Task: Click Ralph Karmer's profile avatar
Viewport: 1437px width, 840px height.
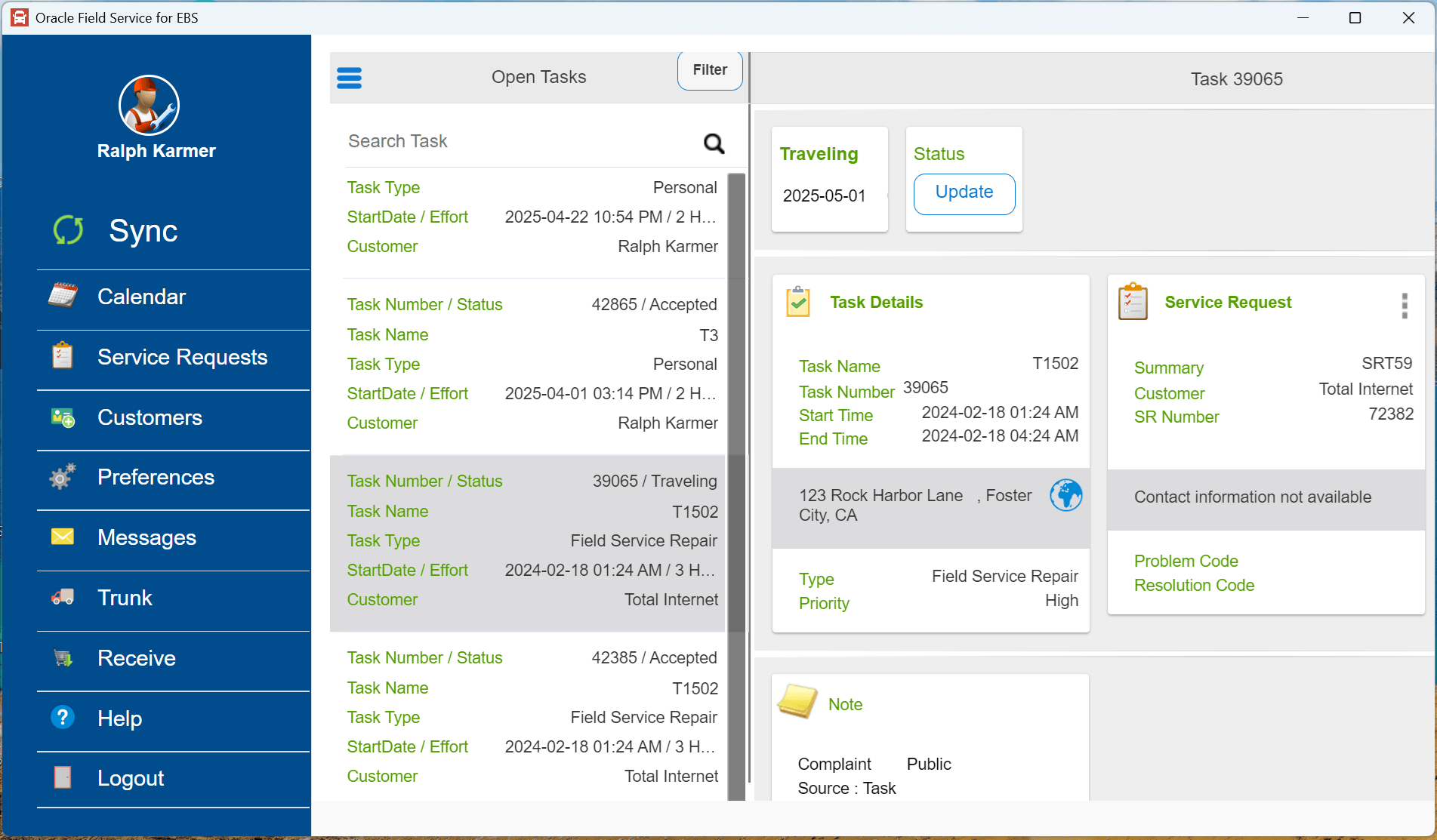Action: pyautogui.click(x=149, y=105)
